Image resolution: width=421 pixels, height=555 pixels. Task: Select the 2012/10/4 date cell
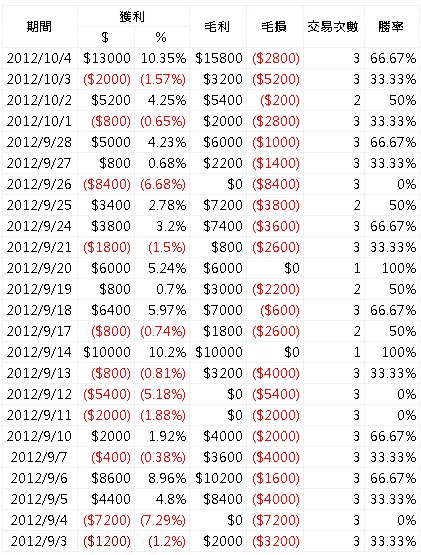click(39, 58)
